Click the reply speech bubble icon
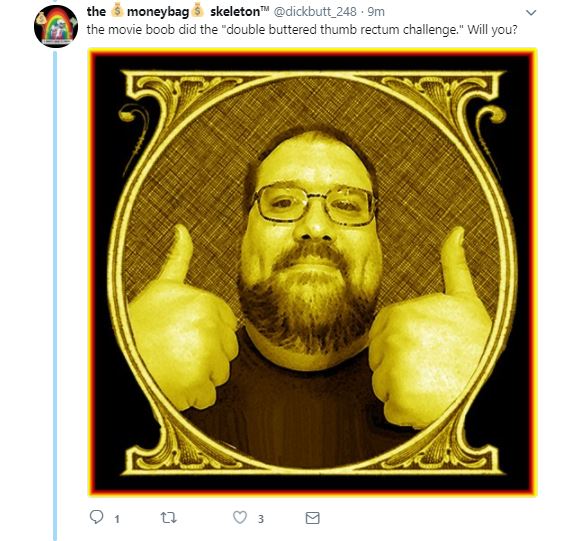The image size is (574, 541). click(97, 517)
